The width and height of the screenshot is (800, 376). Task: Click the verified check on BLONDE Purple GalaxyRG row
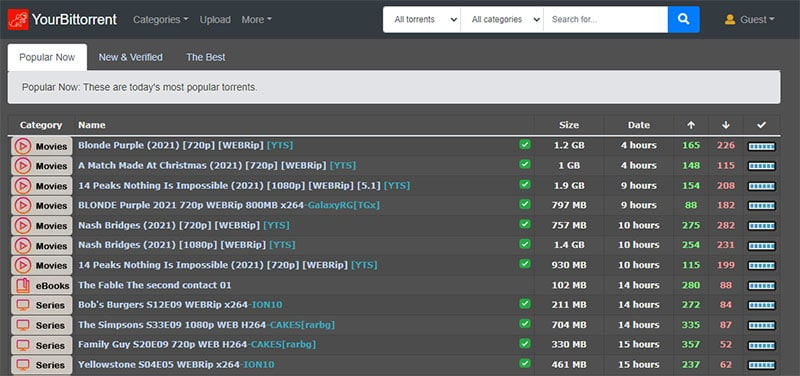[x=524, y=204]
